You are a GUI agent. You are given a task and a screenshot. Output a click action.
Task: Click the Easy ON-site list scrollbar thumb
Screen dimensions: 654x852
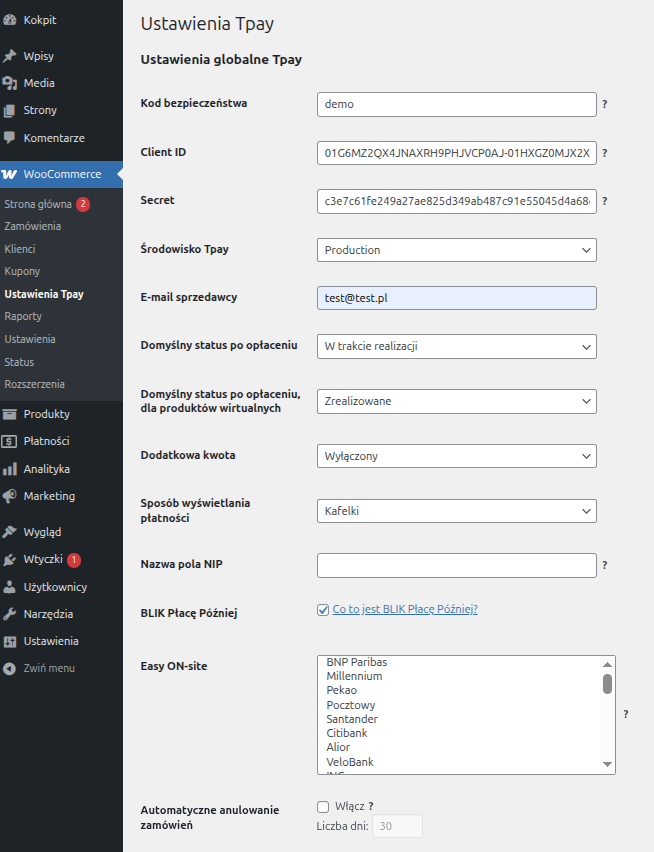pos(607,683)
